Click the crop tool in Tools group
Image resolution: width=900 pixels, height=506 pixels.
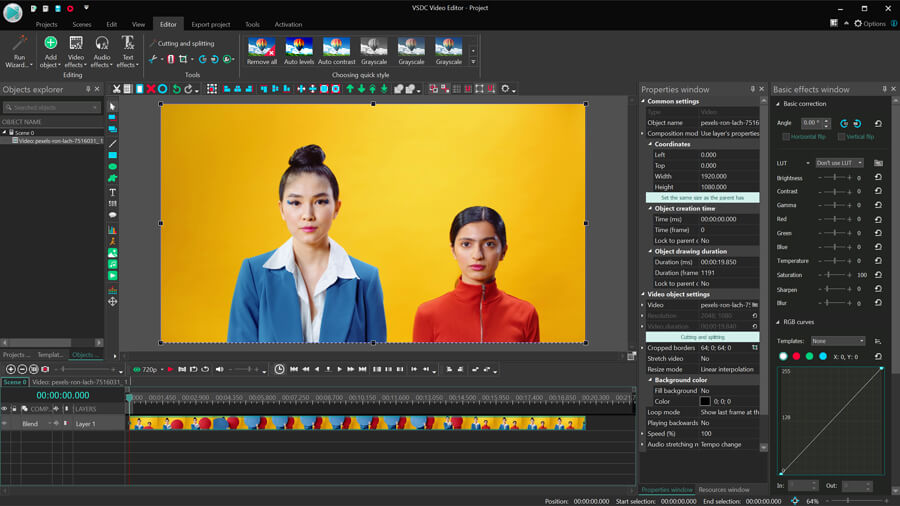point(183,59)
